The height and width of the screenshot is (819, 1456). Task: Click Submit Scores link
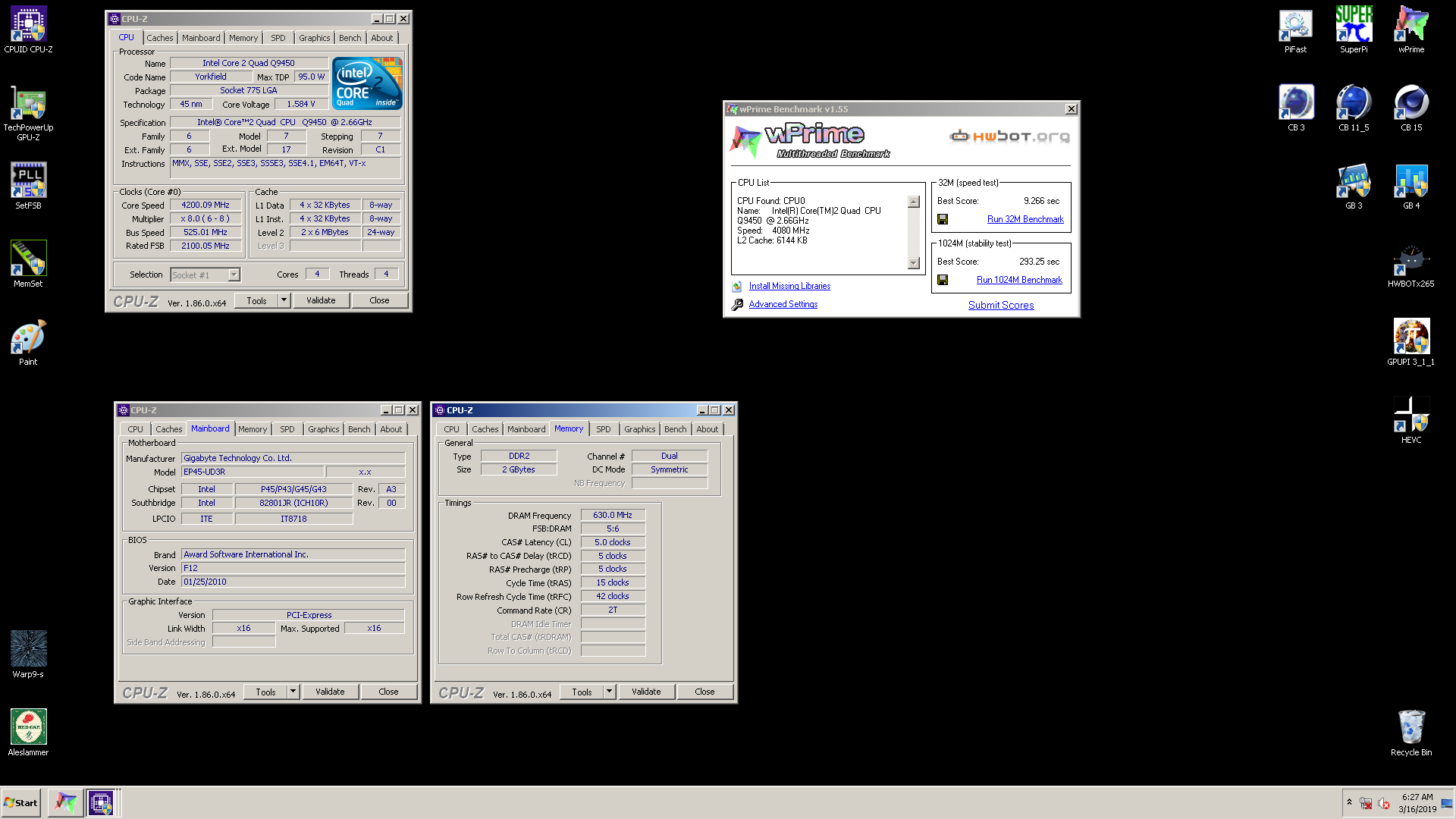1001,305
